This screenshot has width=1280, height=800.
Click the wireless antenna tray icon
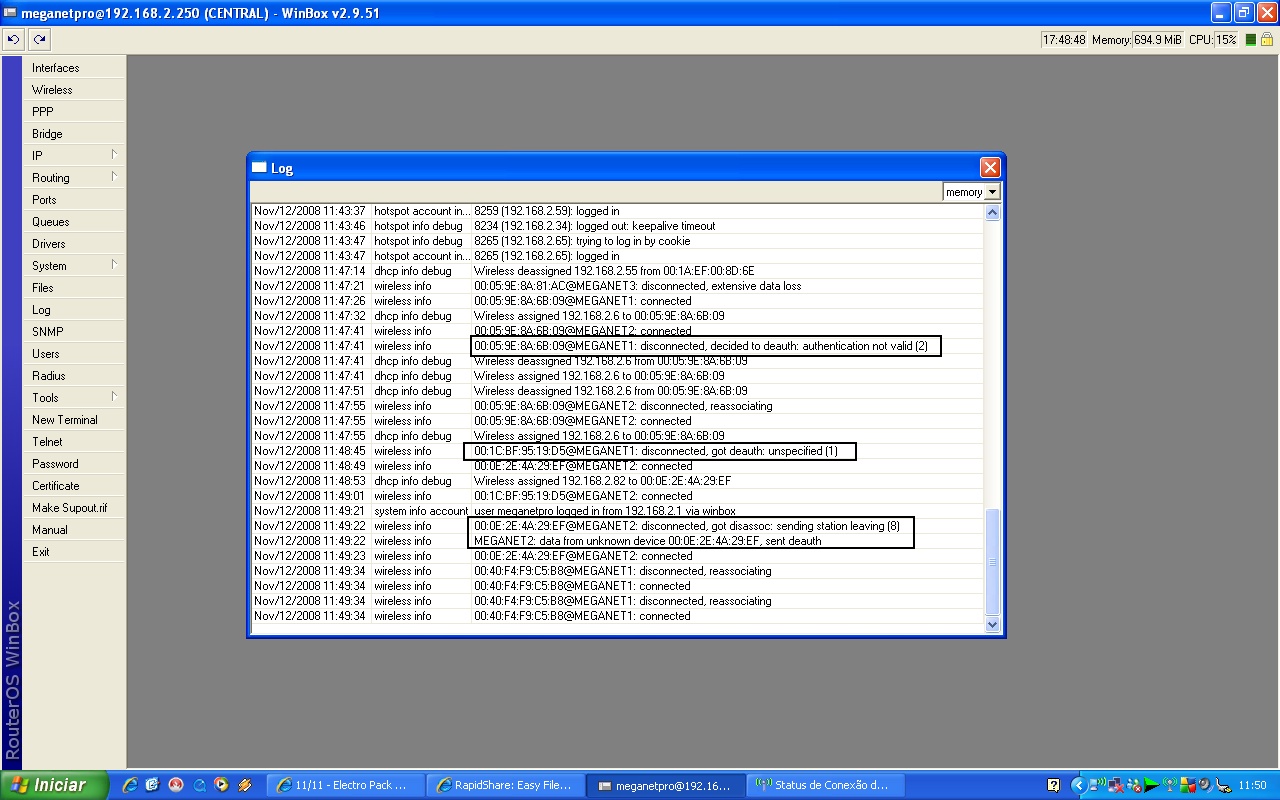coord(1169,785)
